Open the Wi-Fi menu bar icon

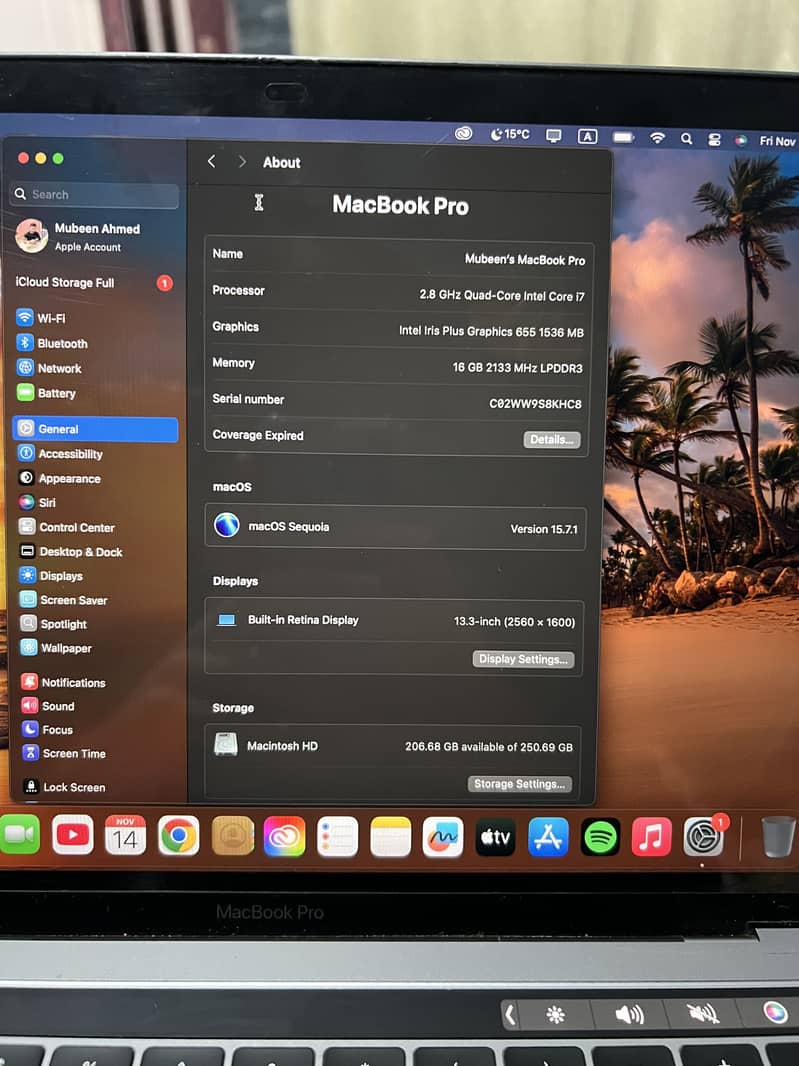[657, 138]
